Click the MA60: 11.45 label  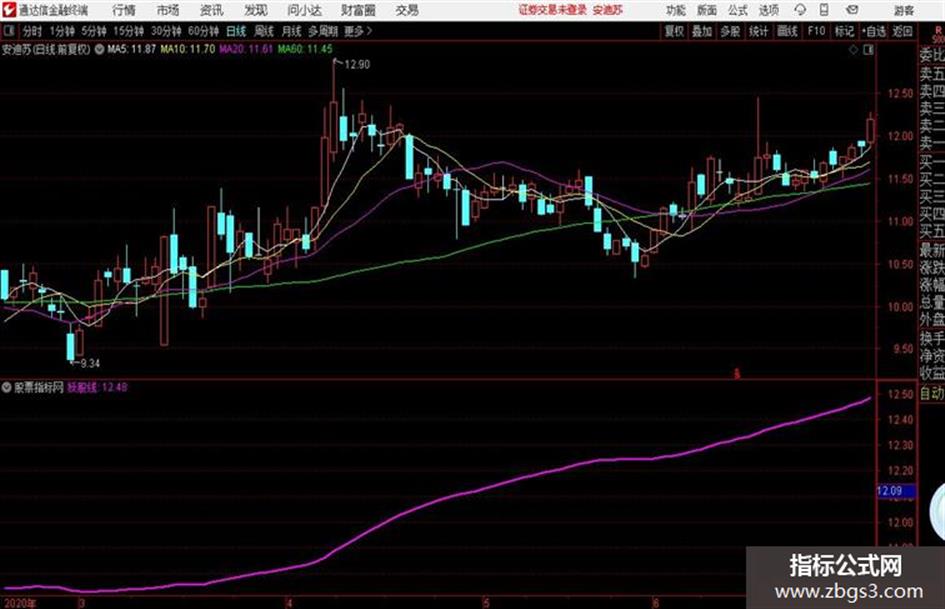point(305,49)
